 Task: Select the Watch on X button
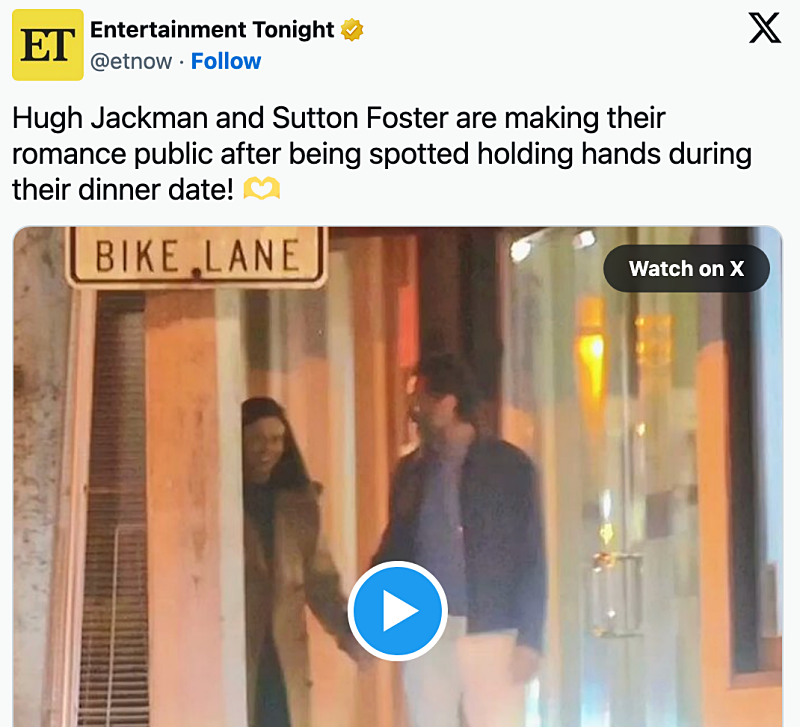coord(686,268)
